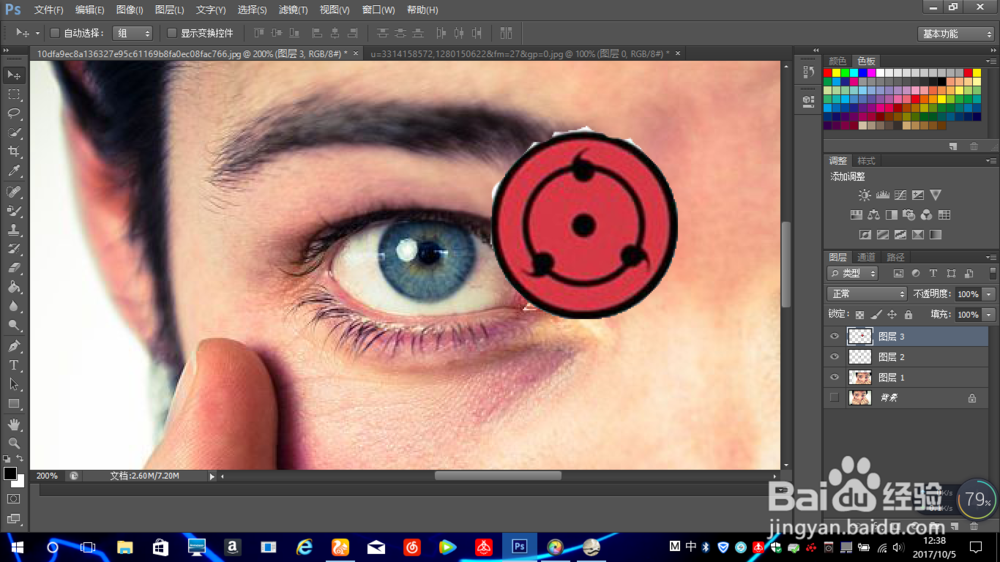
Task: Switch to the second document tab at 100%
Action: point(519,54)
